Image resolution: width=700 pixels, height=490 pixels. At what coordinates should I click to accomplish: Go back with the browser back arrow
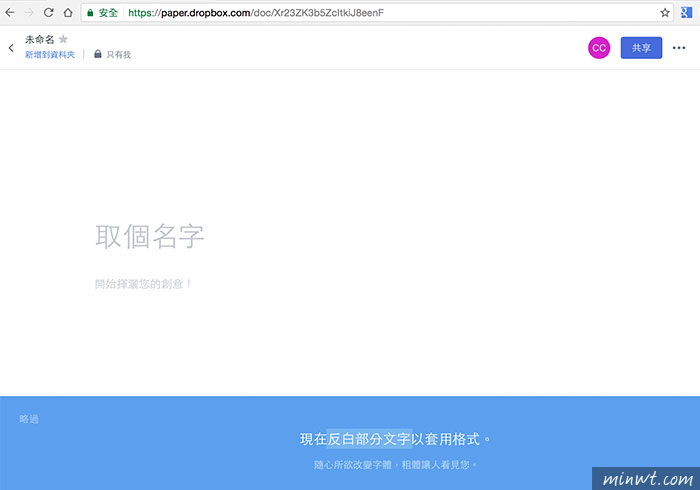9,12
